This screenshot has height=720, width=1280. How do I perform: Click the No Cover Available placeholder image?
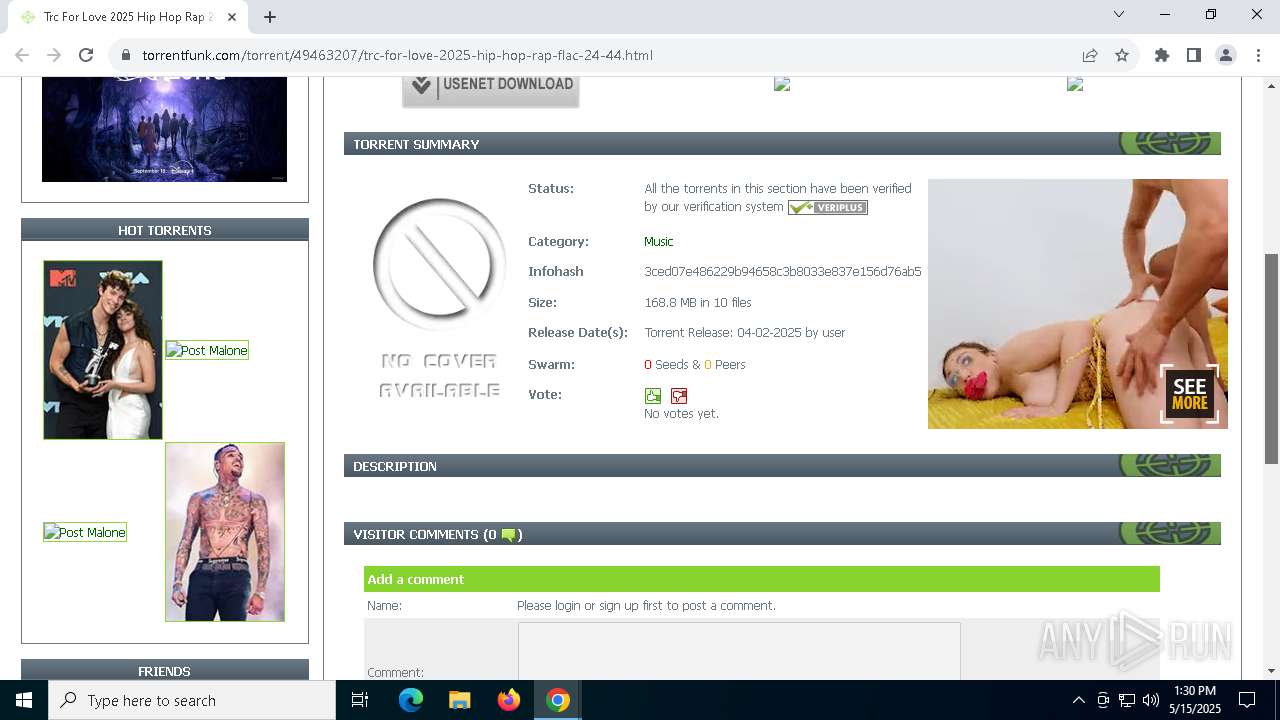click(439, 299)
